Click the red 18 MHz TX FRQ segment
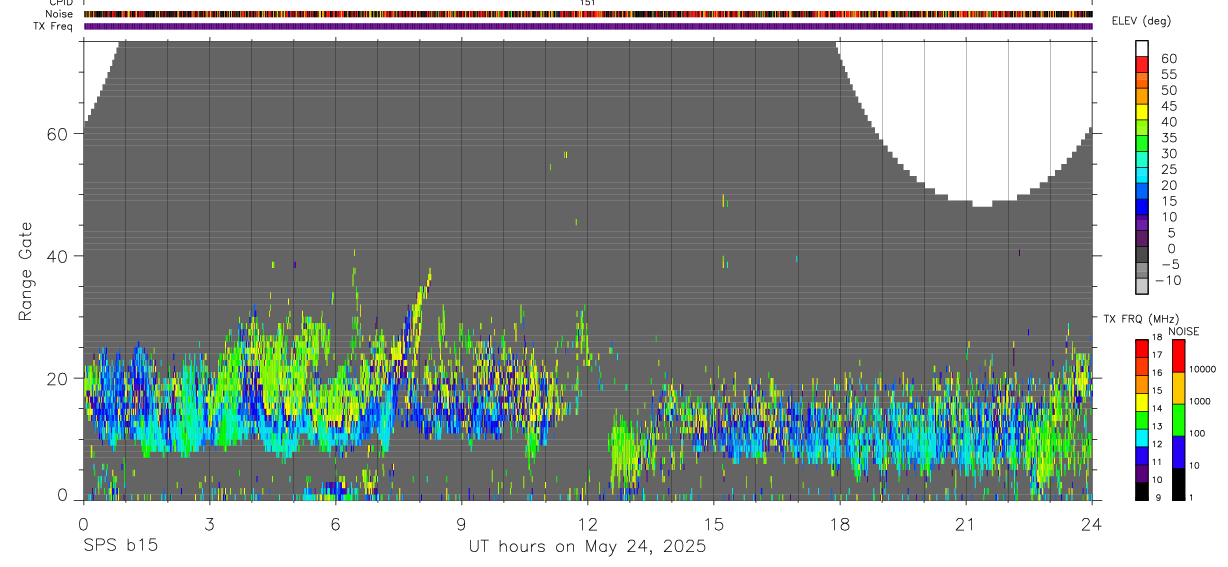 coord(1142,349)
